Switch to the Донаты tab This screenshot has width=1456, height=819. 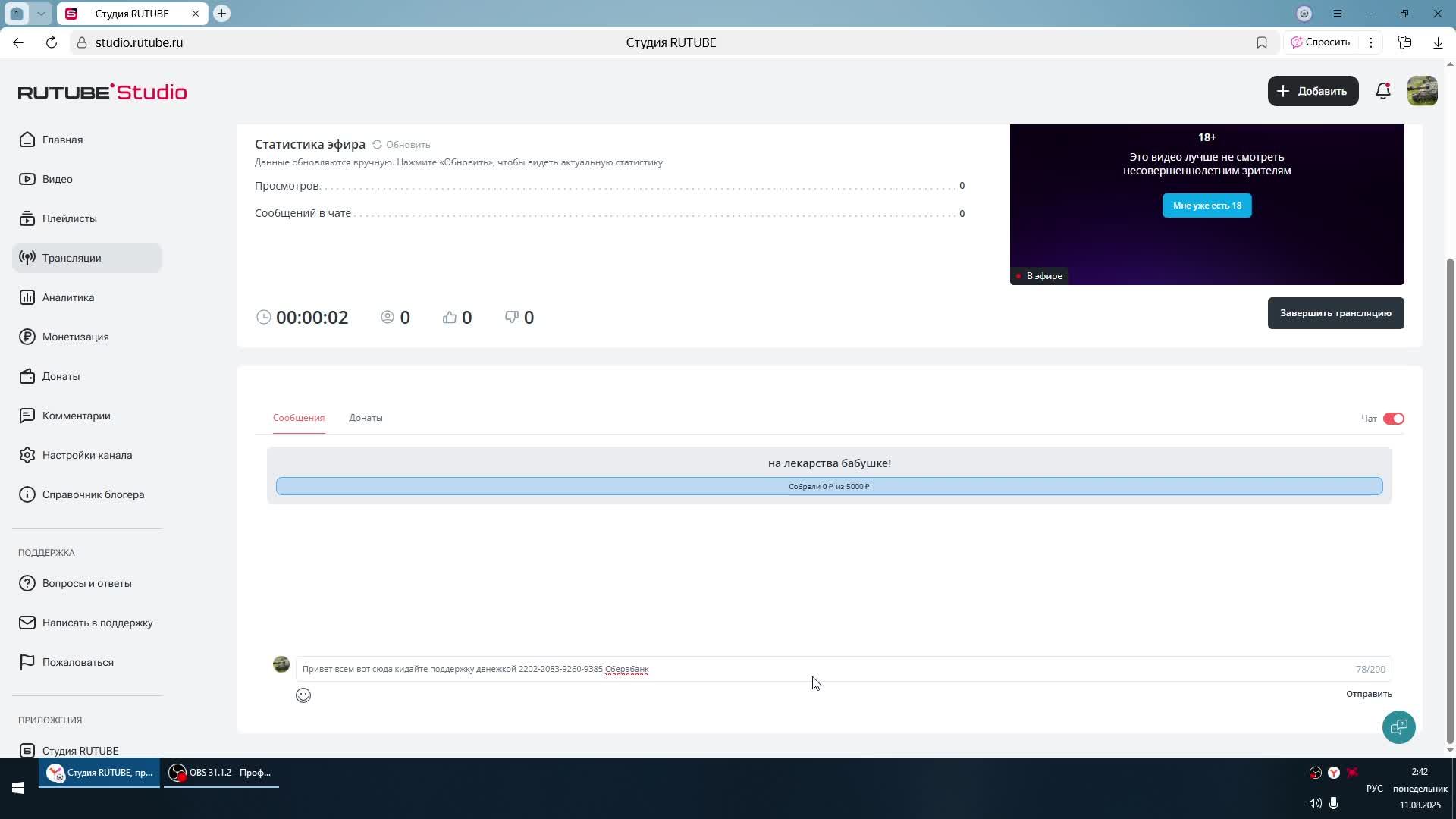tap(366, 418)
